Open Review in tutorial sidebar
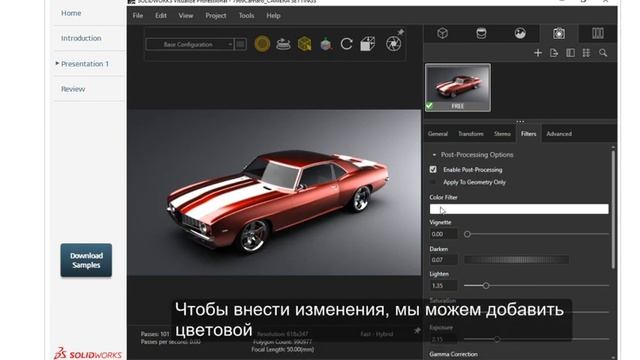The height and width of the screenshot is (360, 640). click(x=73, y=89)
